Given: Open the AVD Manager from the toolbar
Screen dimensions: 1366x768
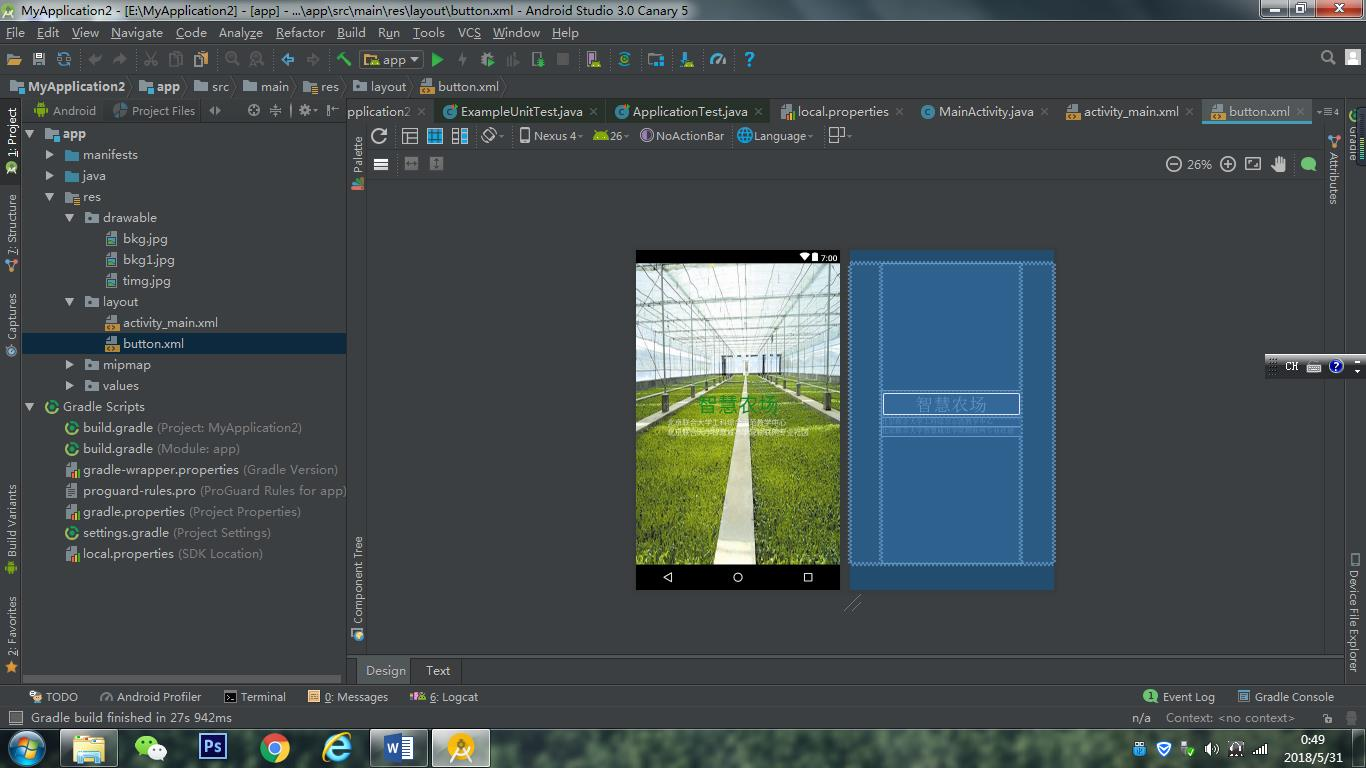Looking at the screenshot, I should coord(593,60).
